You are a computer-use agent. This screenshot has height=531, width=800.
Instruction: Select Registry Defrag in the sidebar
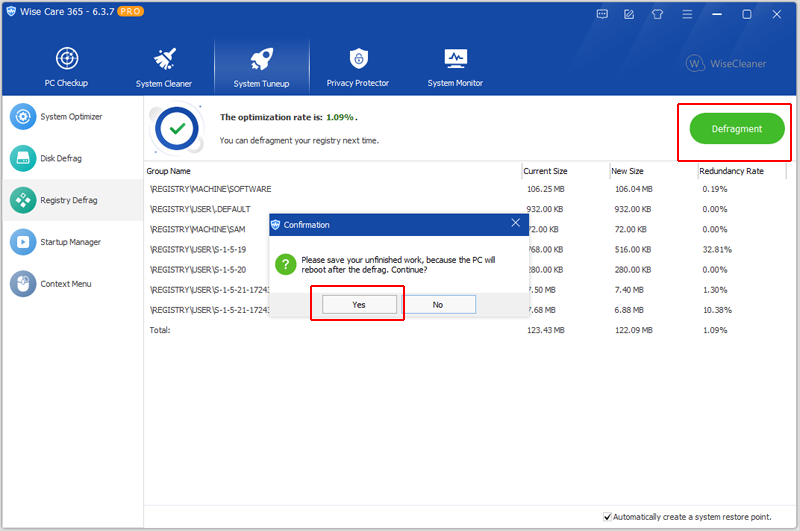[72, 200]
